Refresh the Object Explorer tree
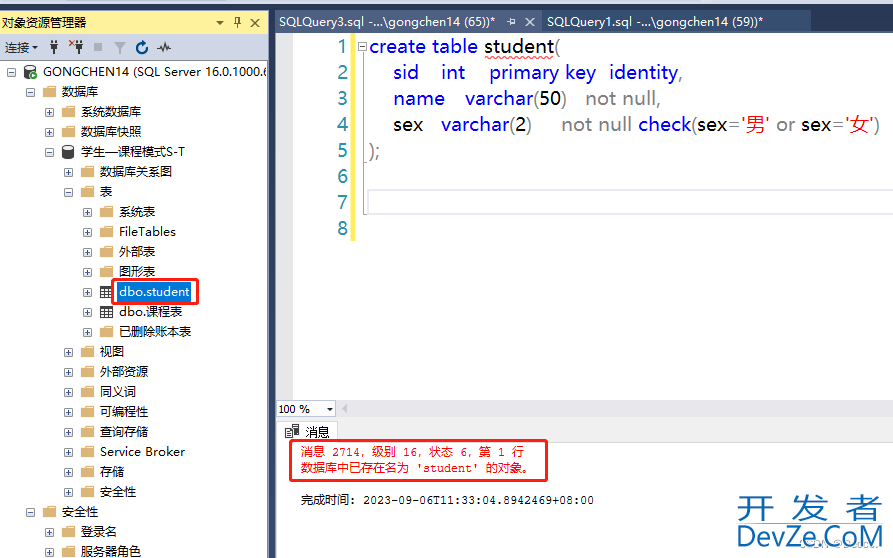 click(x=142, y=47)
